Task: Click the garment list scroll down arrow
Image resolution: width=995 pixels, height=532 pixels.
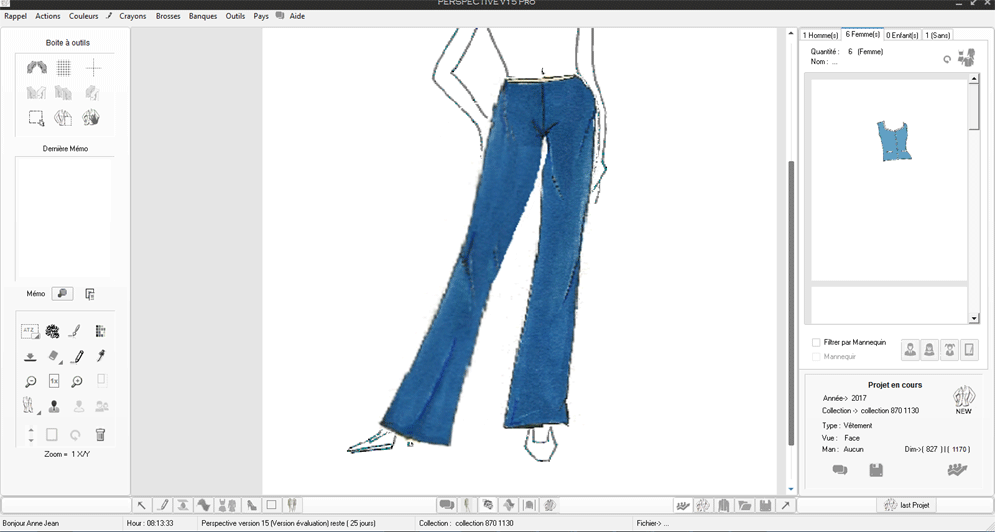Action: (x=974, y=318)
